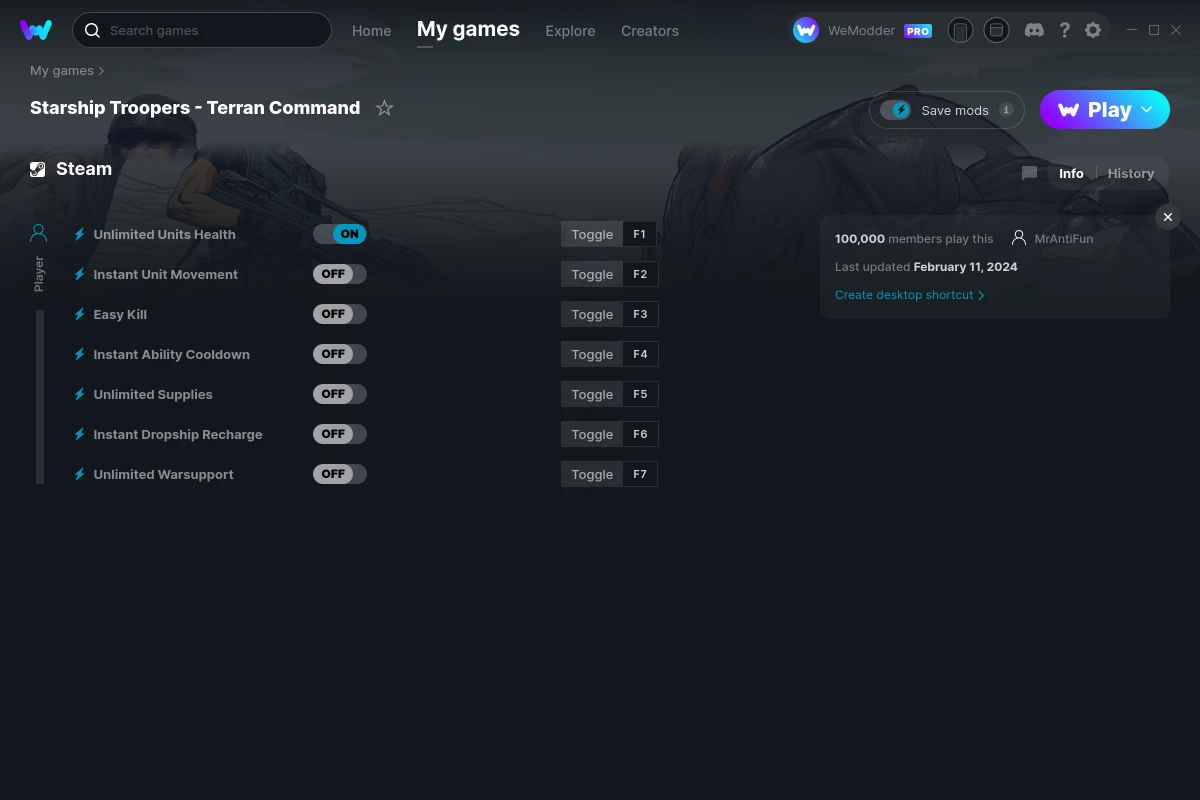Click the WeModder username label
This screenshot has height=800, width=1200.
(861, 31)
